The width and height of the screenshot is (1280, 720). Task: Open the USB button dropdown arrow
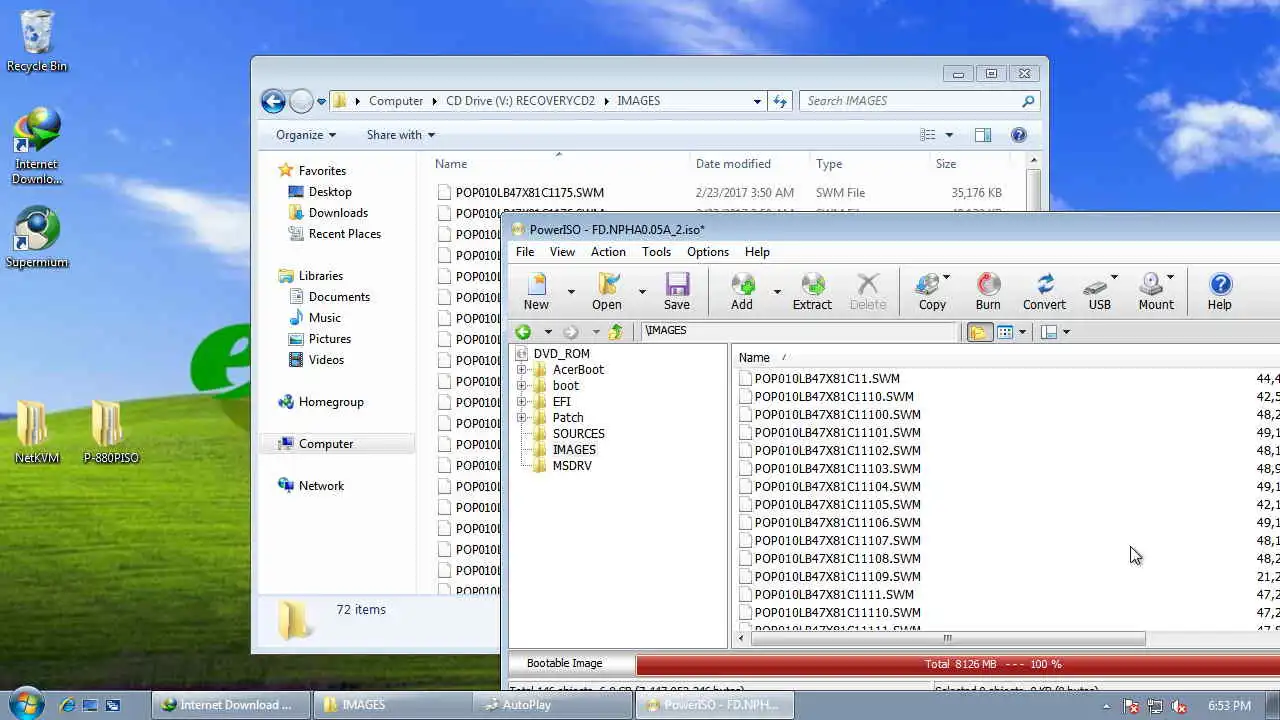1114,278
